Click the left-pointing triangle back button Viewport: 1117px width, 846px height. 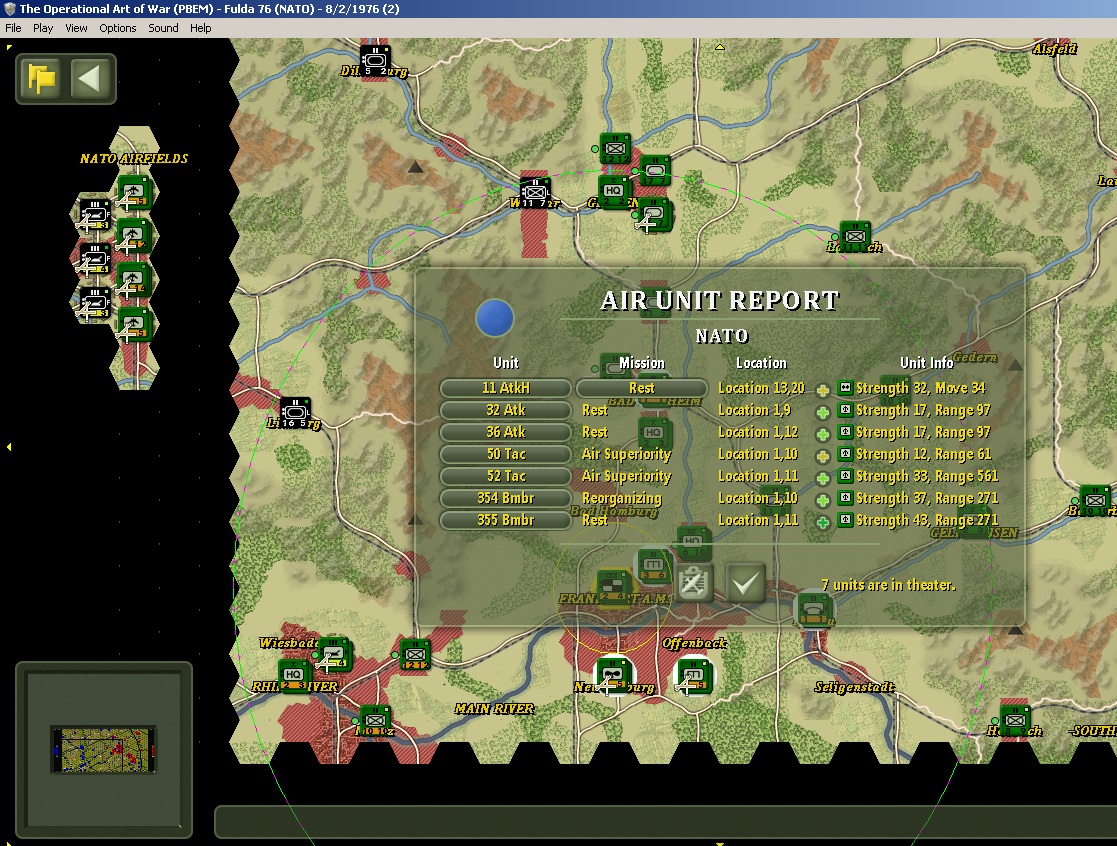89,78
